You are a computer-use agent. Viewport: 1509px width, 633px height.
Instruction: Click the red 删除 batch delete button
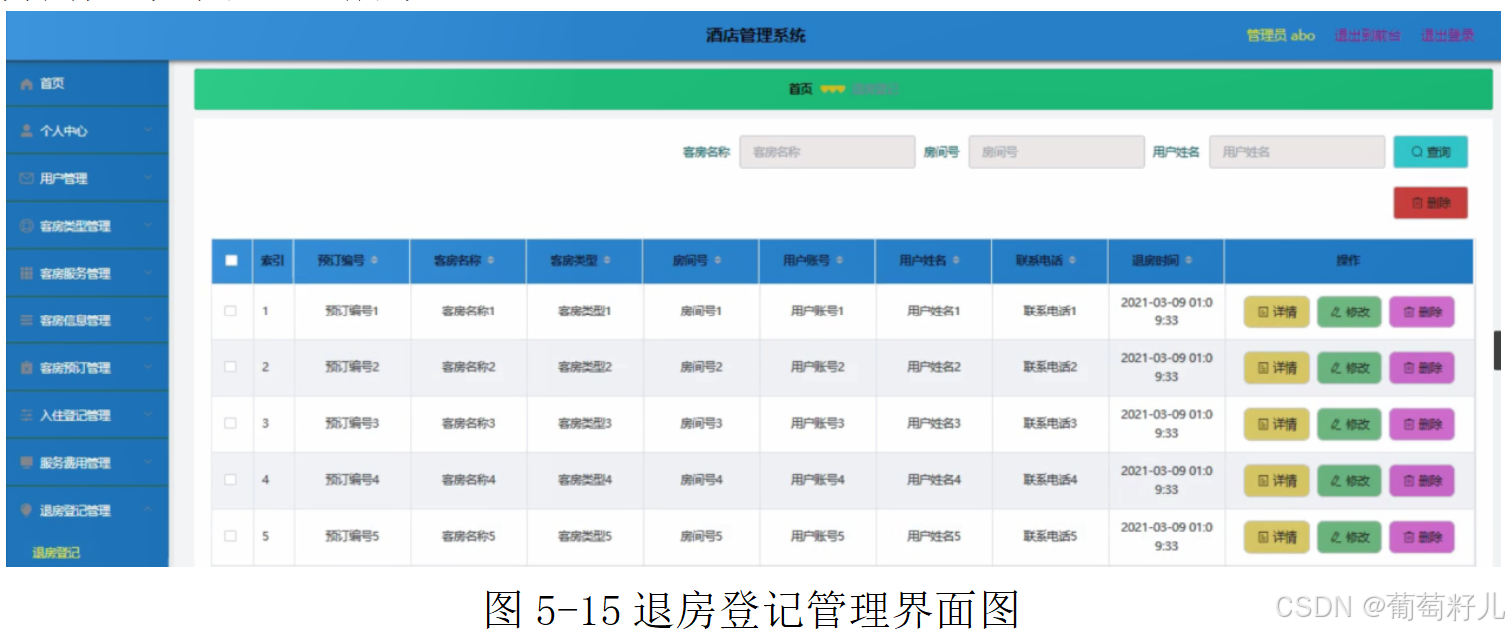pyautogui.click(x=1431, y=203)
